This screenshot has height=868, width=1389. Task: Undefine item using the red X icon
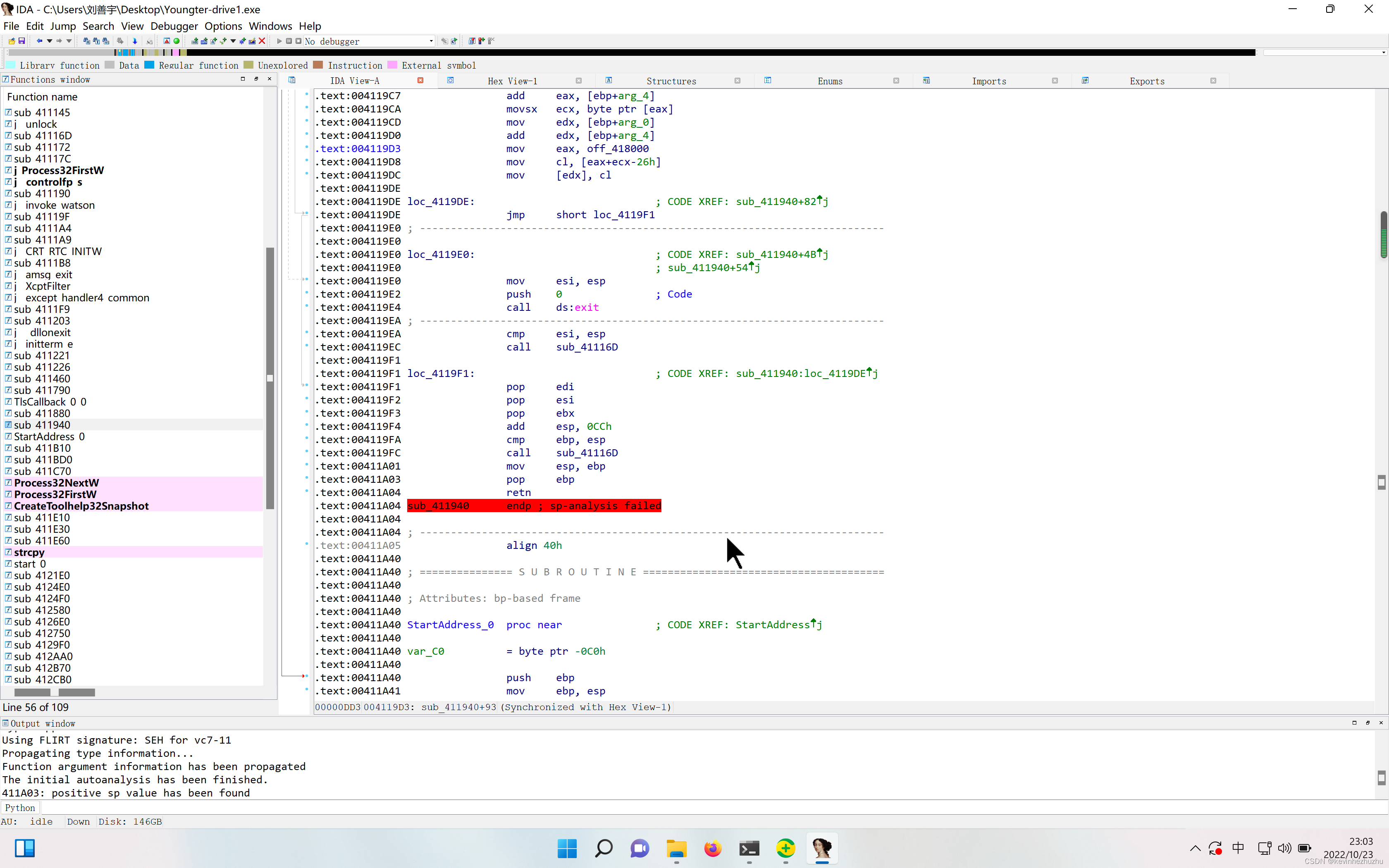point(262,41)
